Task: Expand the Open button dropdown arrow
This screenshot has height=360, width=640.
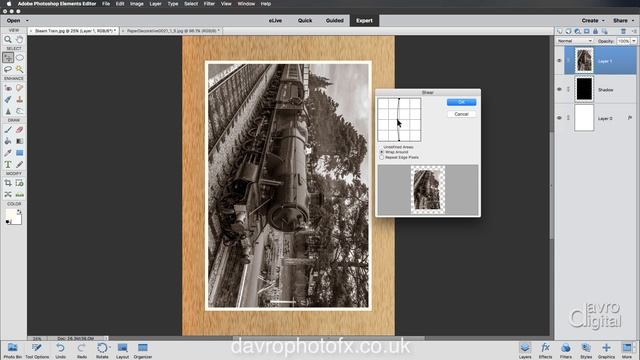Action: point(27,20)
